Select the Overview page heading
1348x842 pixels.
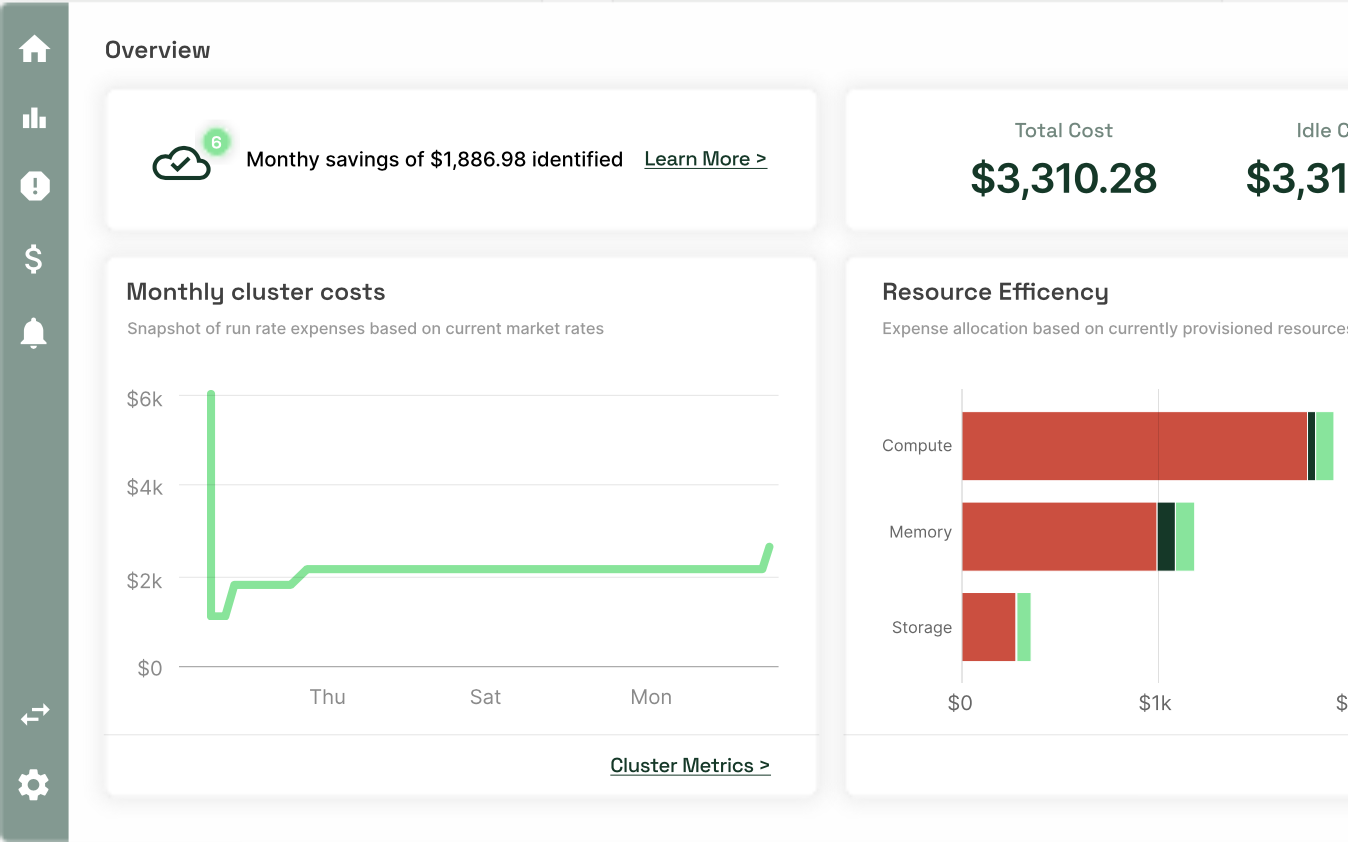click(157, 49)
